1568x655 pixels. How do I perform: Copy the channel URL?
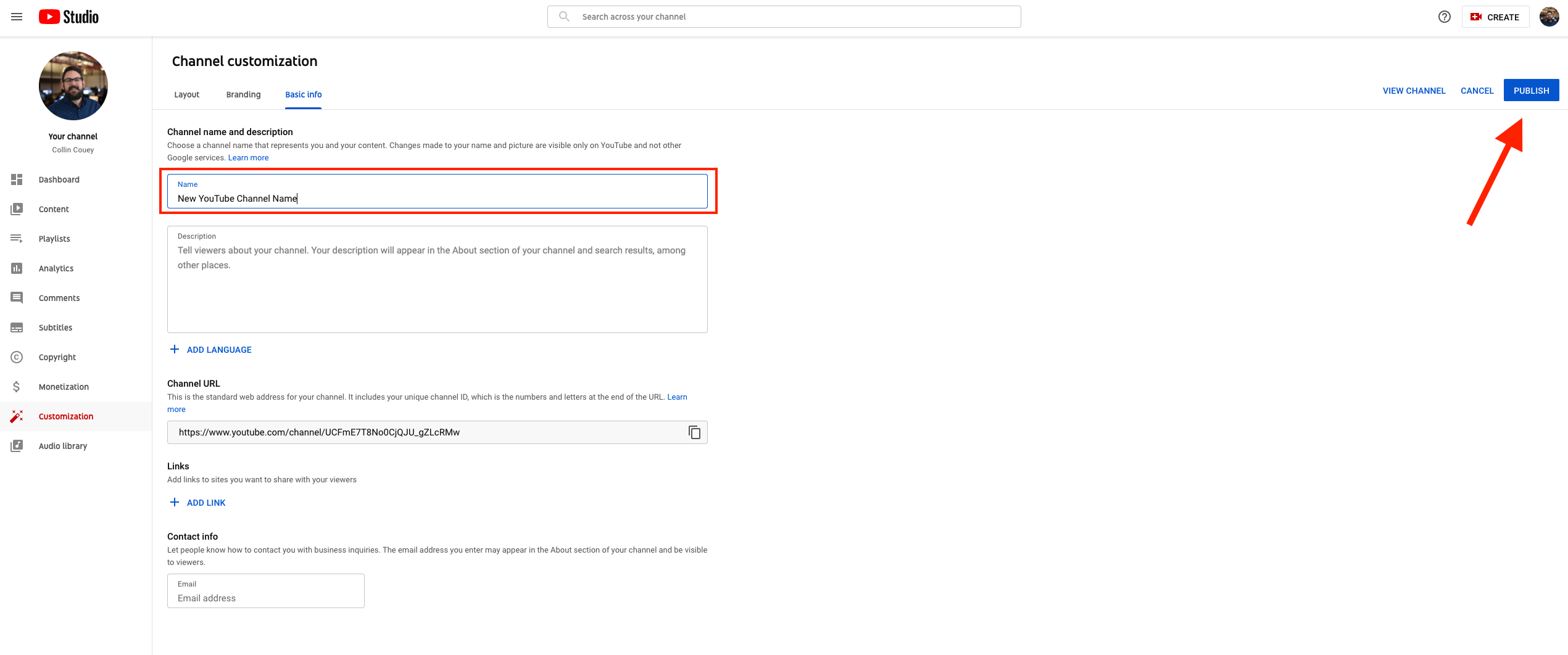[695, 432]
